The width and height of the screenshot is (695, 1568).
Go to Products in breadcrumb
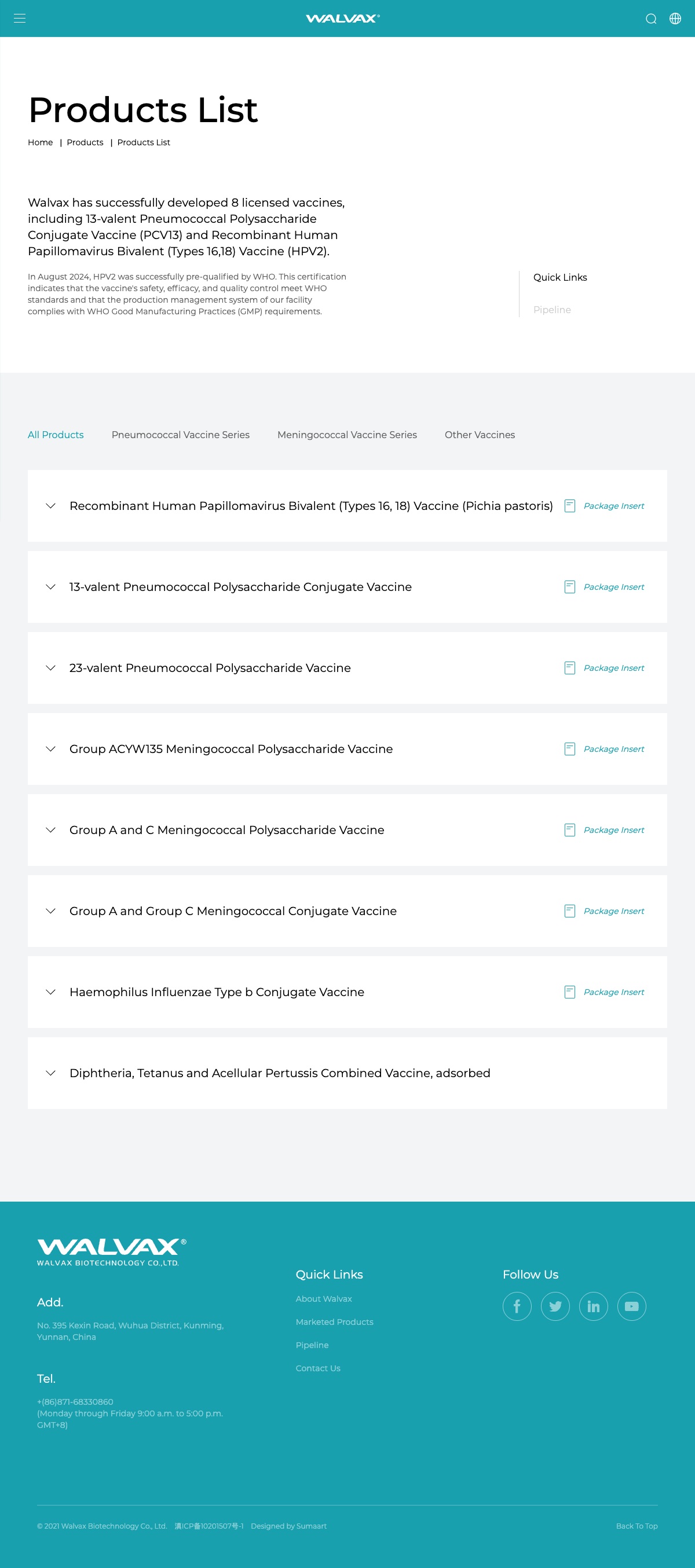pyautogui.click(x=85, y=142)
